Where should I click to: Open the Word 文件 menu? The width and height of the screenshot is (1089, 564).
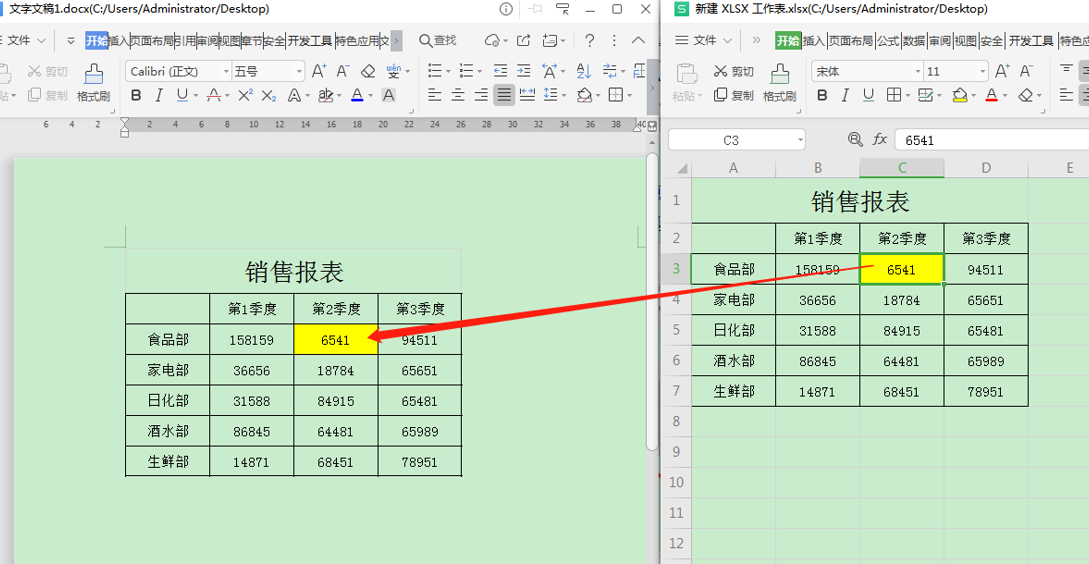[24, 41]
